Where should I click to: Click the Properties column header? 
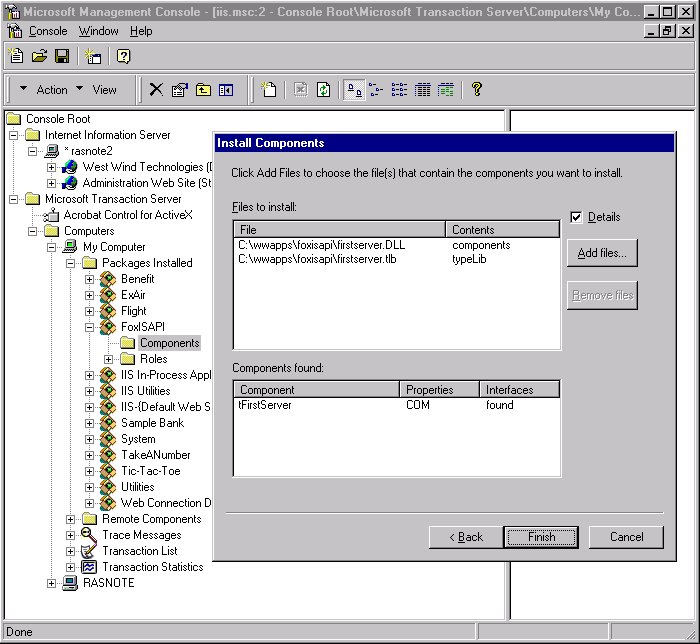pyautogui.click(x=439, y=390)
